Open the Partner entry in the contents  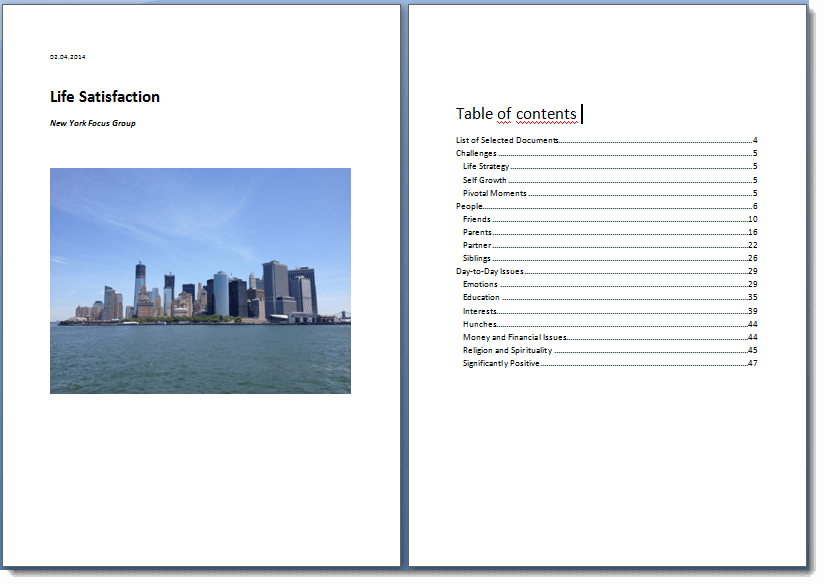point(477,245)
